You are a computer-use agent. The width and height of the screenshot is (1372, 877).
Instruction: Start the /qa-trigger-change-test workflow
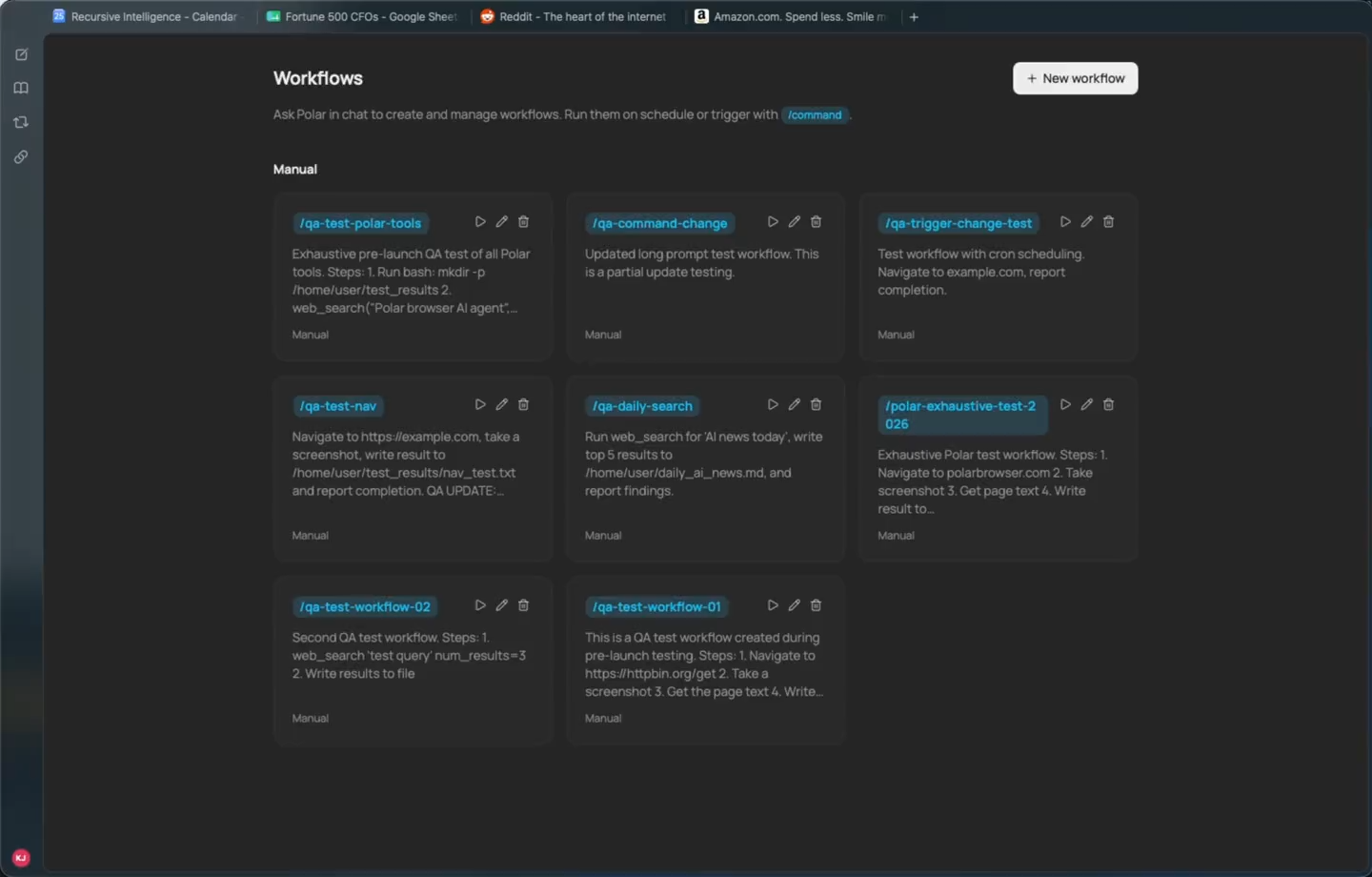click(x=1065, y=222)
